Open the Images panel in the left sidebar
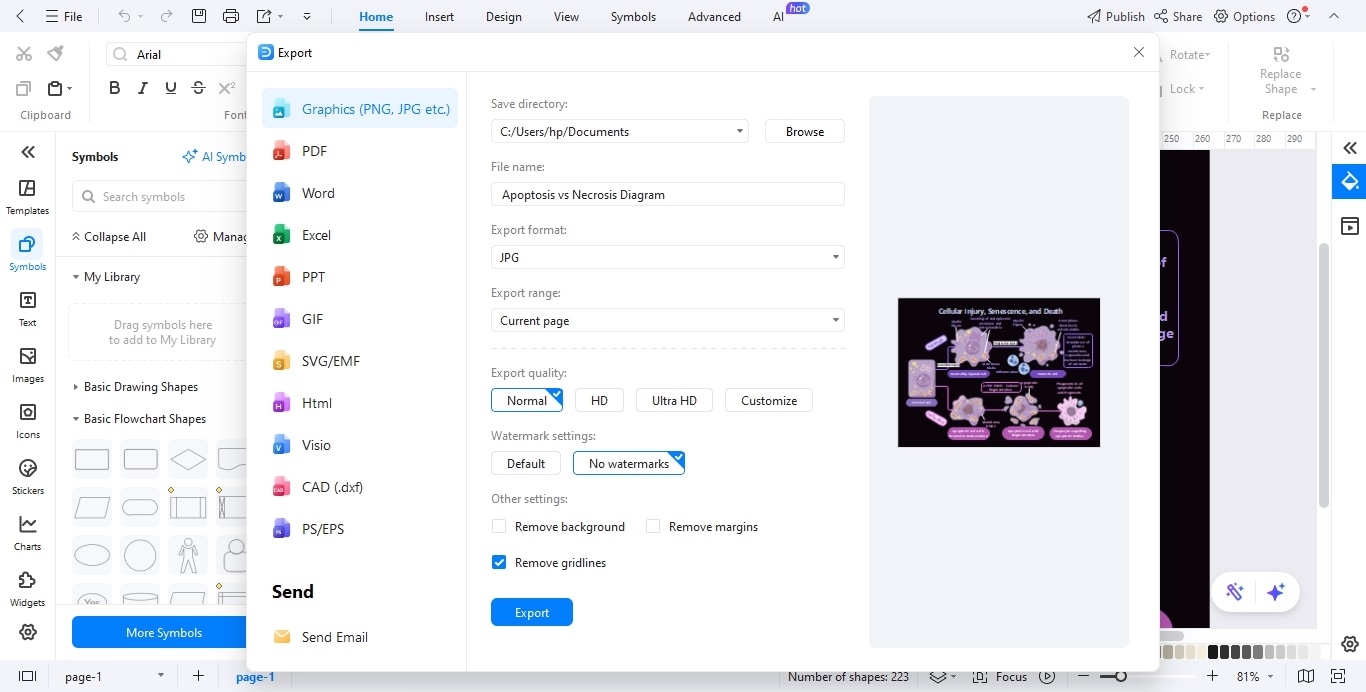Viewport: 1366px width, 692px height. pyautogui.click(x=27, y=366)
